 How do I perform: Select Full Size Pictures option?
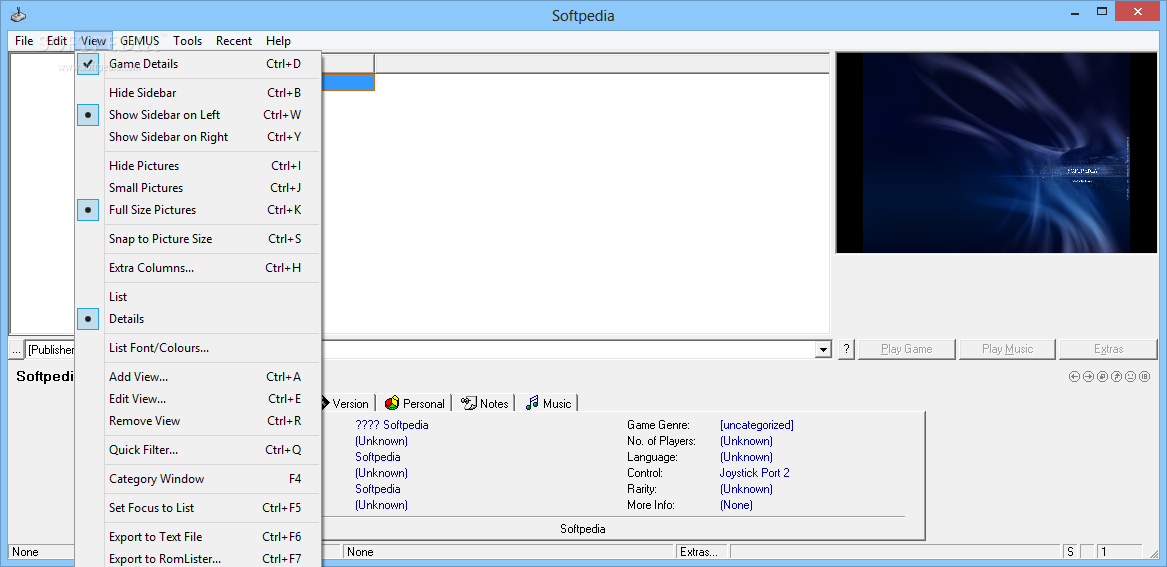[199, 210]
